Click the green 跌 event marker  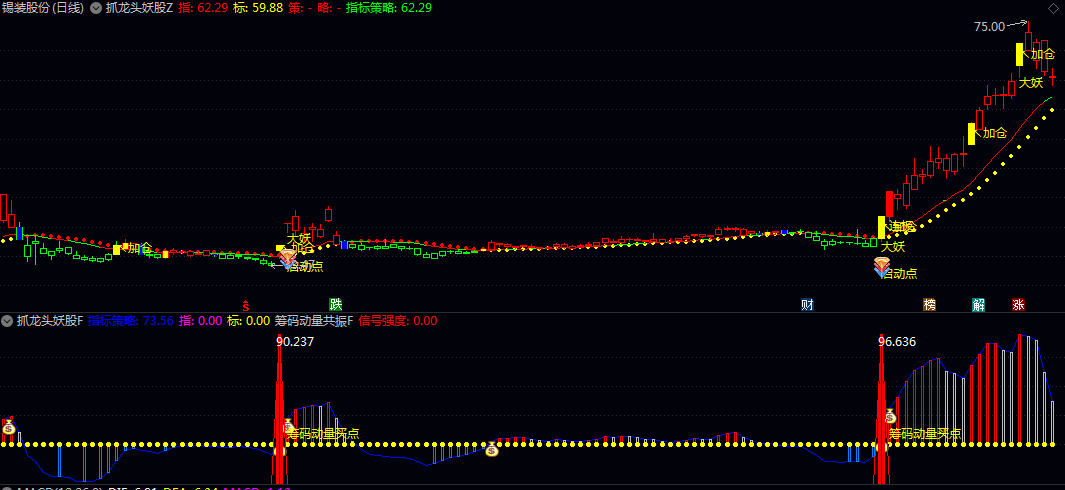(x=336, y=304)
